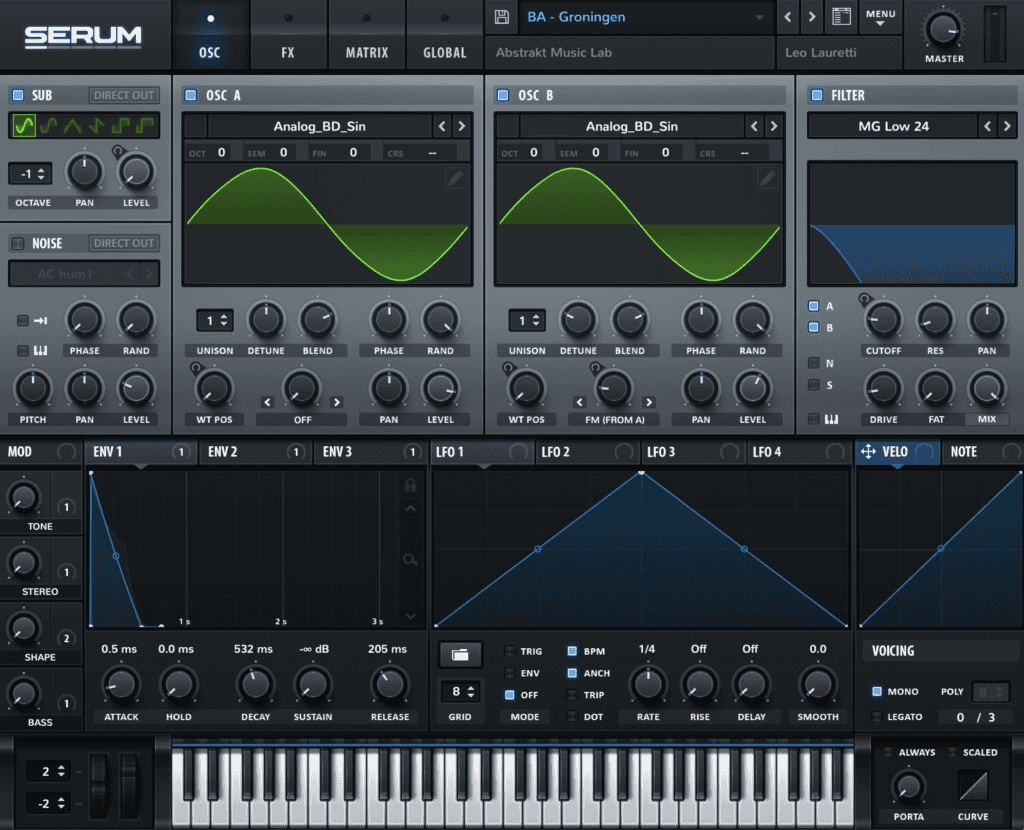Click the envelope lock icon
The image size is (1024, 830).
410,485
